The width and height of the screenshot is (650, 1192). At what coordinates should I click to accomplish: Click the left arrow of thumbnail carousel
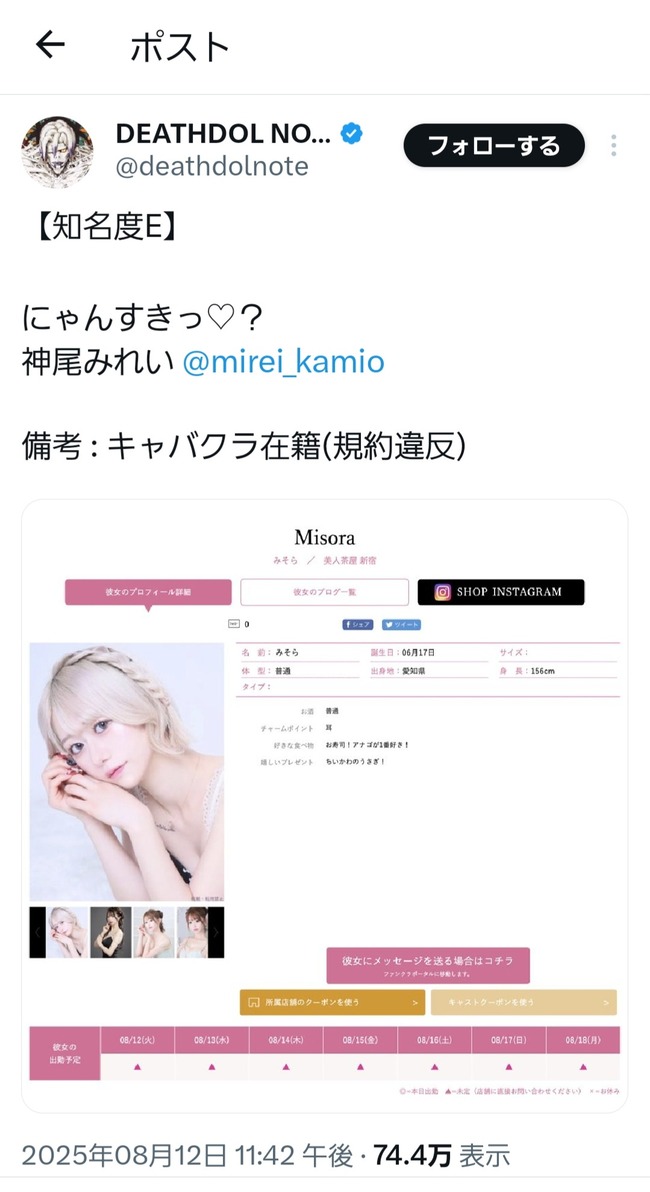pos(38,932)
